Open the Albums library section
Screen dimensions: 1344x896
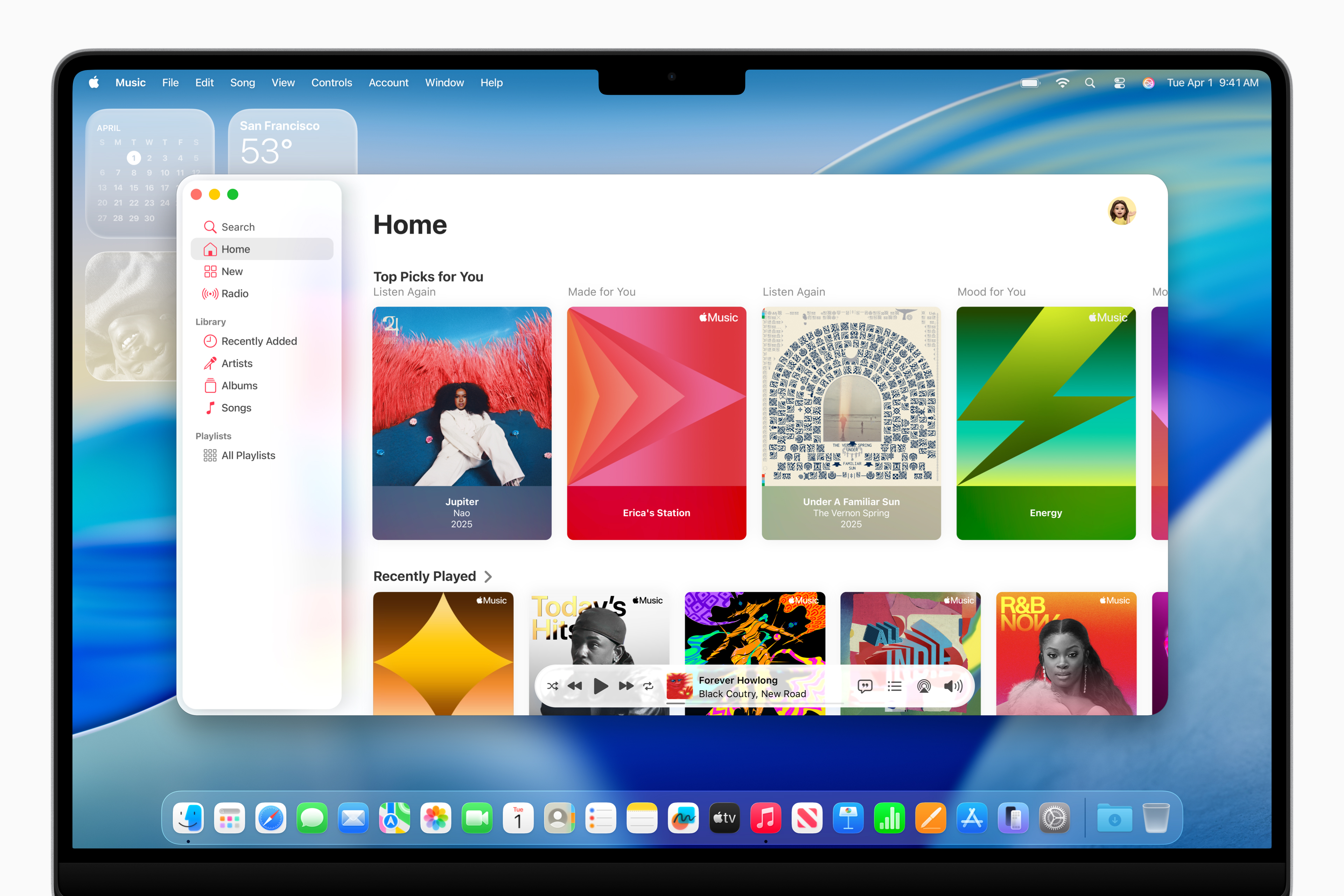click(x=239, y=385)
